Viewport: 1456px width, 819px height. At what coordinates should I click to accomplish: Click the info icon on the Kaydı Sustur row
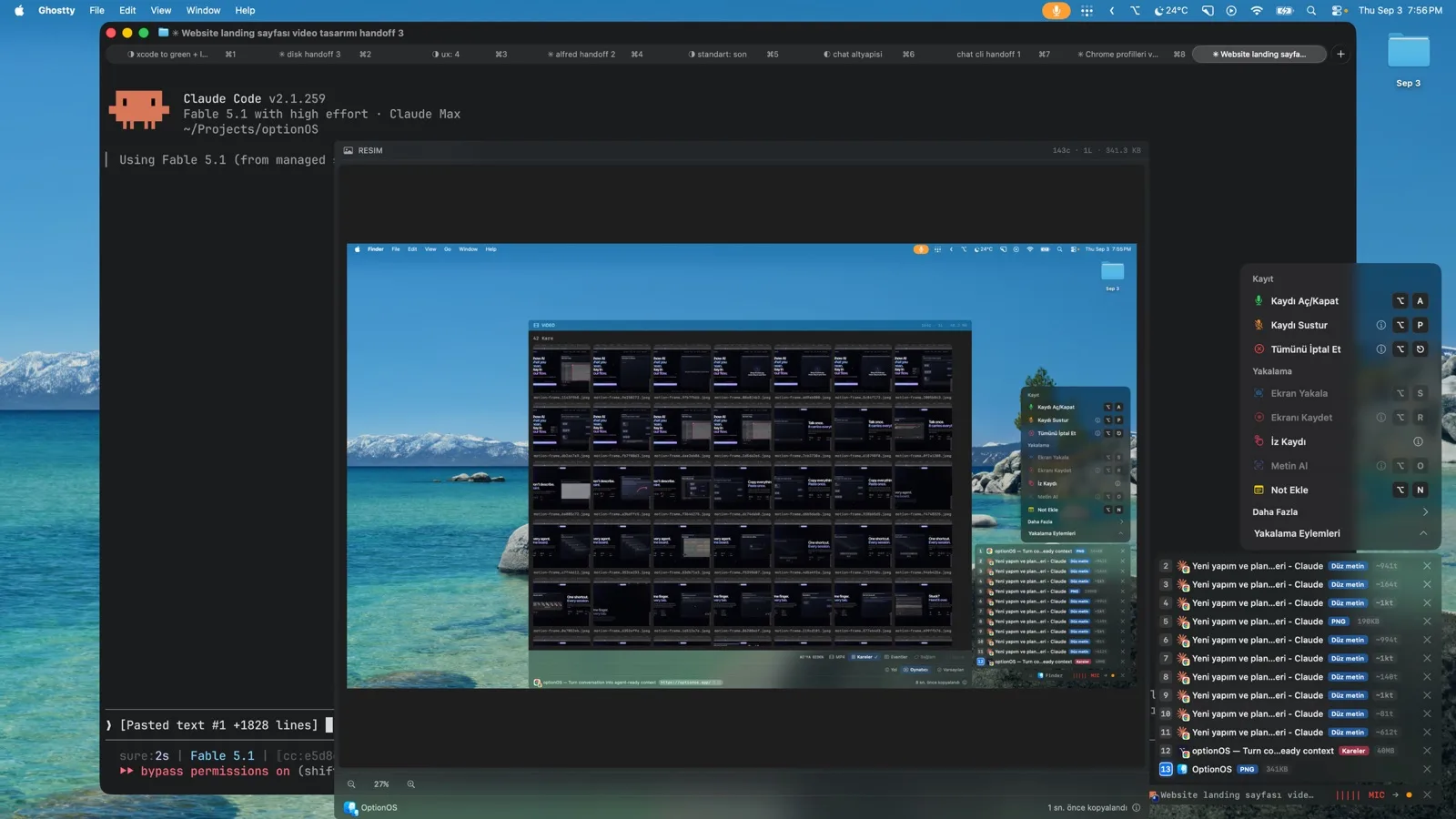tap(1380, 325)
